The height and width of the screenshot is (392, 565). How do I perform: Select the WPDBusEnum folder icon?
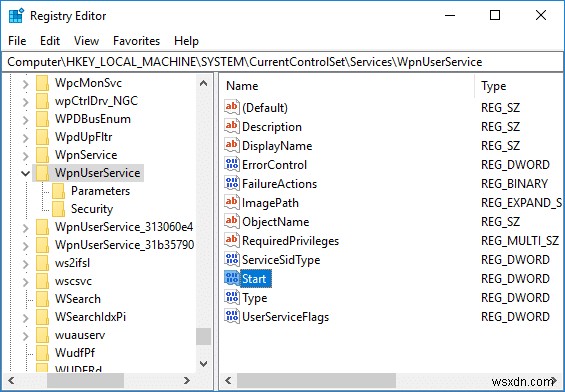tap(43, 119)
